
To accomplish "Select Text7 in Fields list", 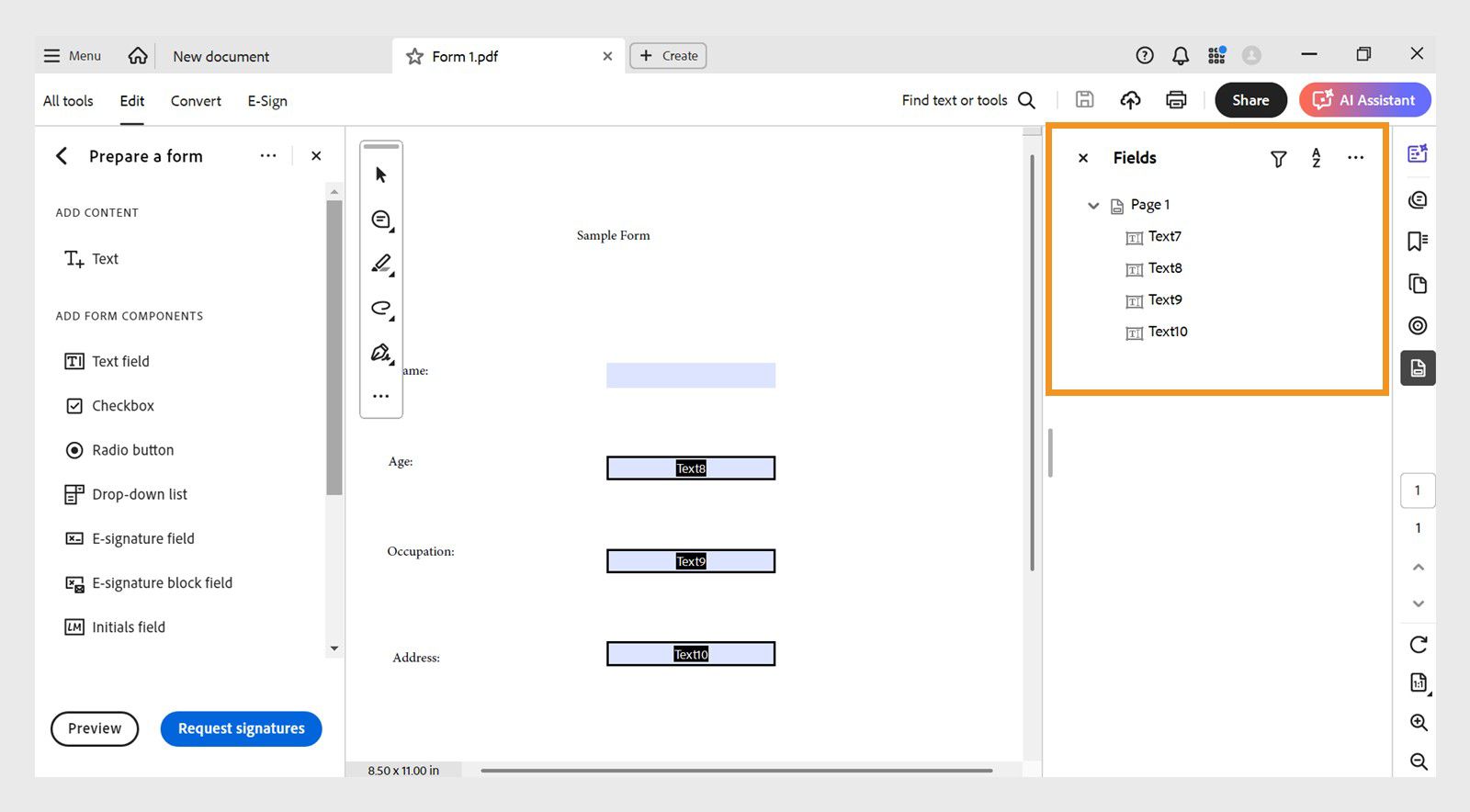I will coord(1154,237).
